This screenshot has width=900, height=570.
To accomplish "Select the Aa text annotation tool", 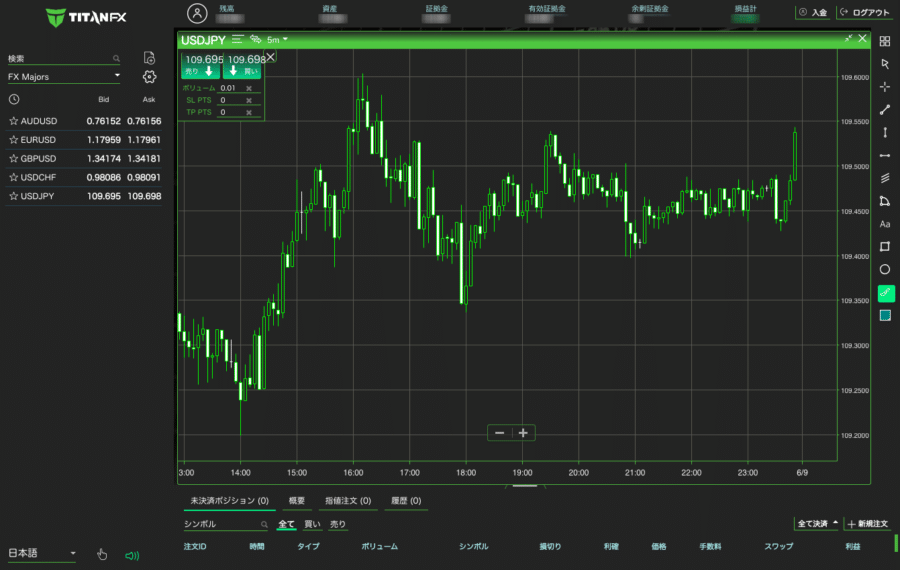I will pos(885,224).
